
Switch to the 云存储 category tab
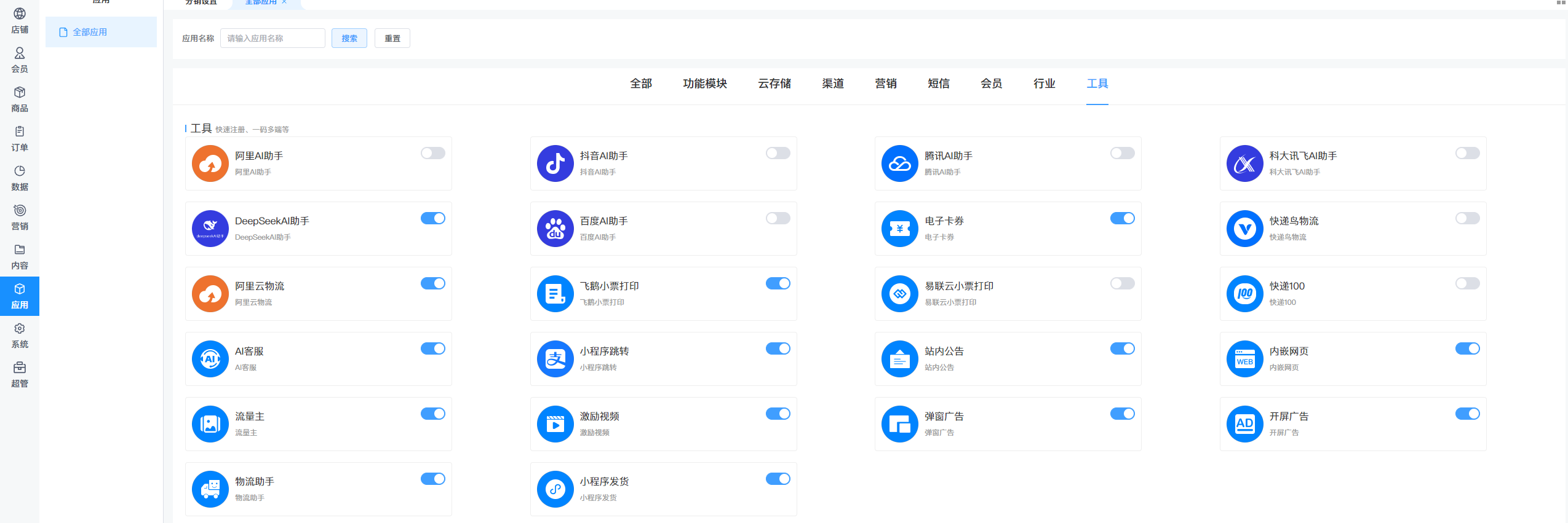pos(774,84)
